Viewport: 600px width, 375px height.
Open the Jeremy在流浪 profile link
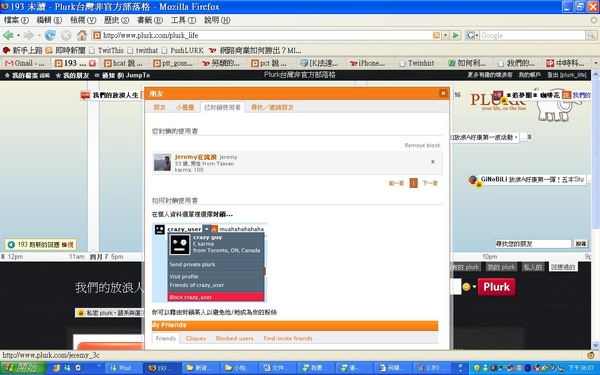click(x=196, y=157)
